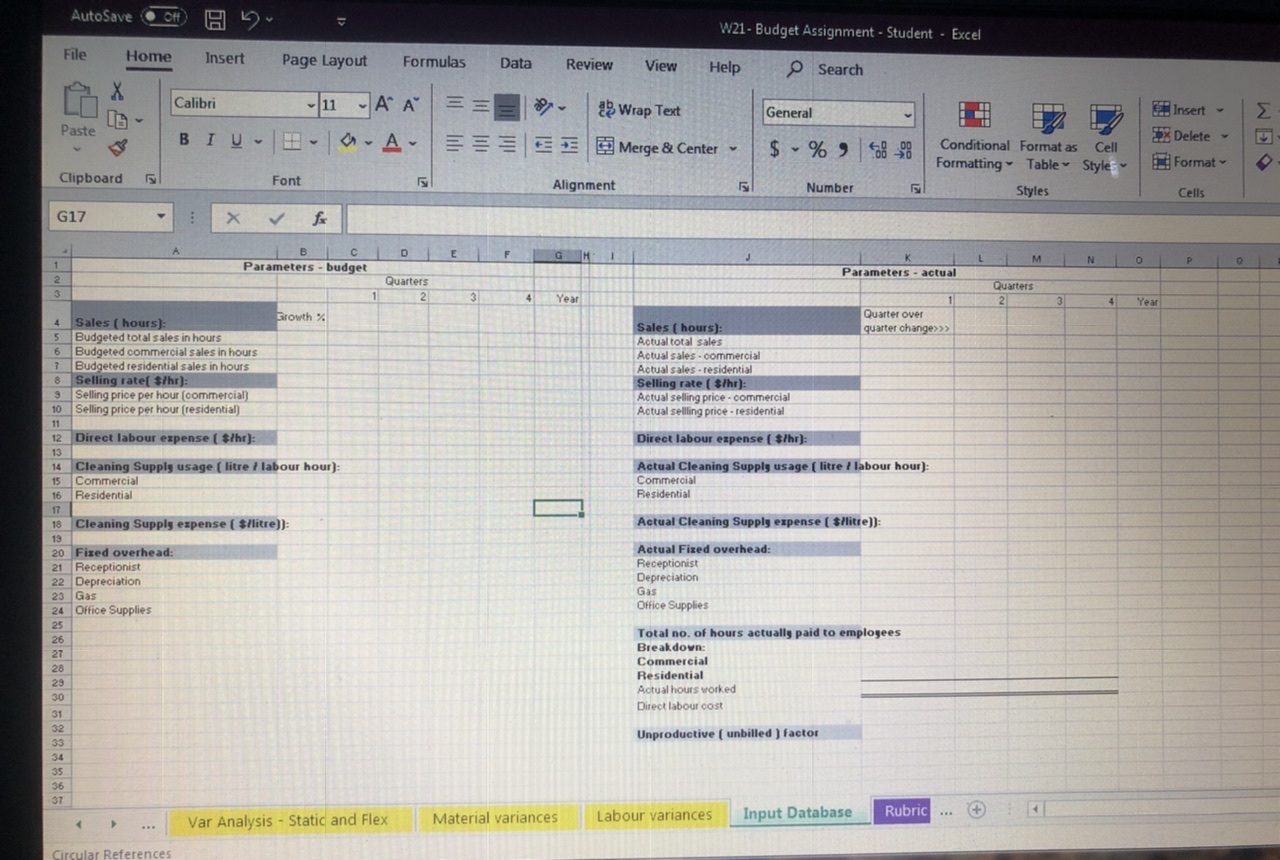Open Conditional Formatting options
1280x860 pixels.
[x=974, y=132]
